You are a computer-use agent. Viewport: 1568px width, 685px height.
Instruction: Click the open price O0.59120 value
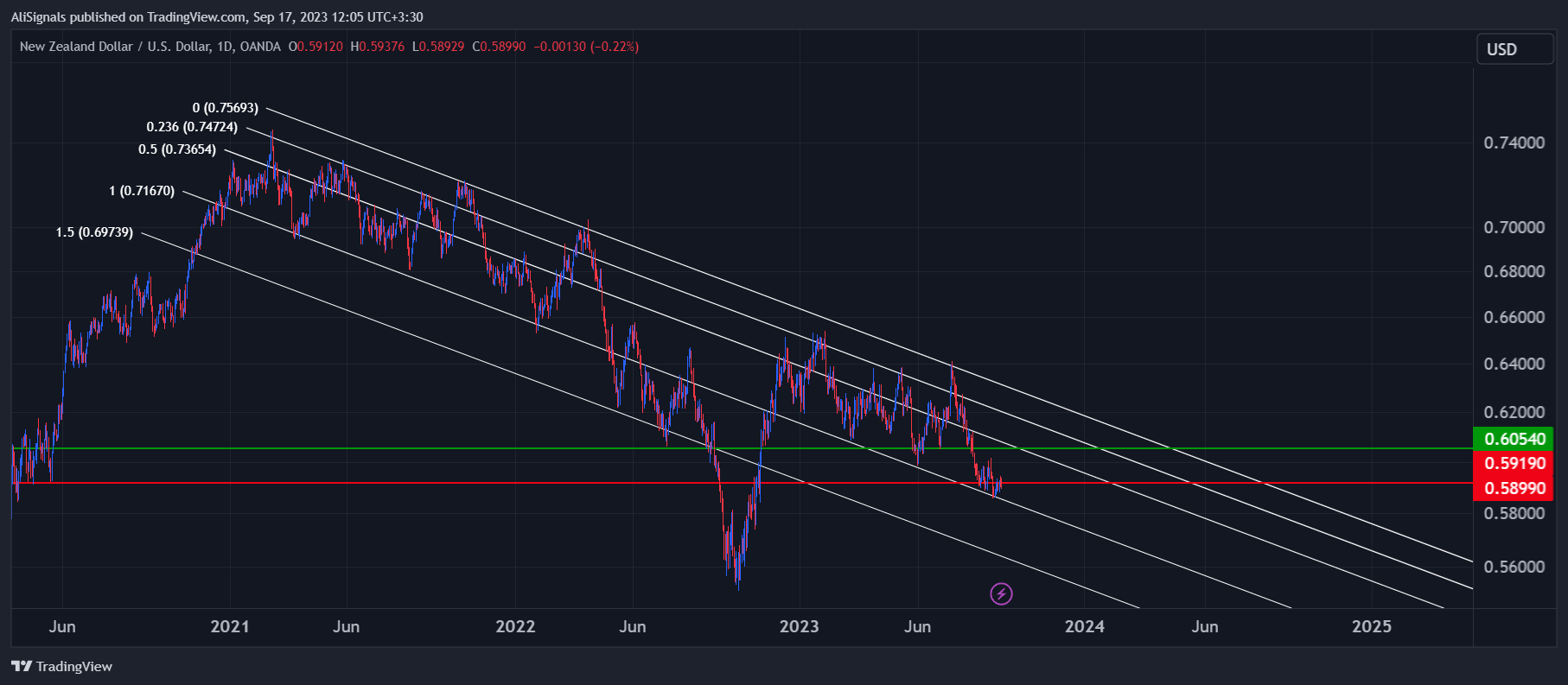[x=316, y=47]
